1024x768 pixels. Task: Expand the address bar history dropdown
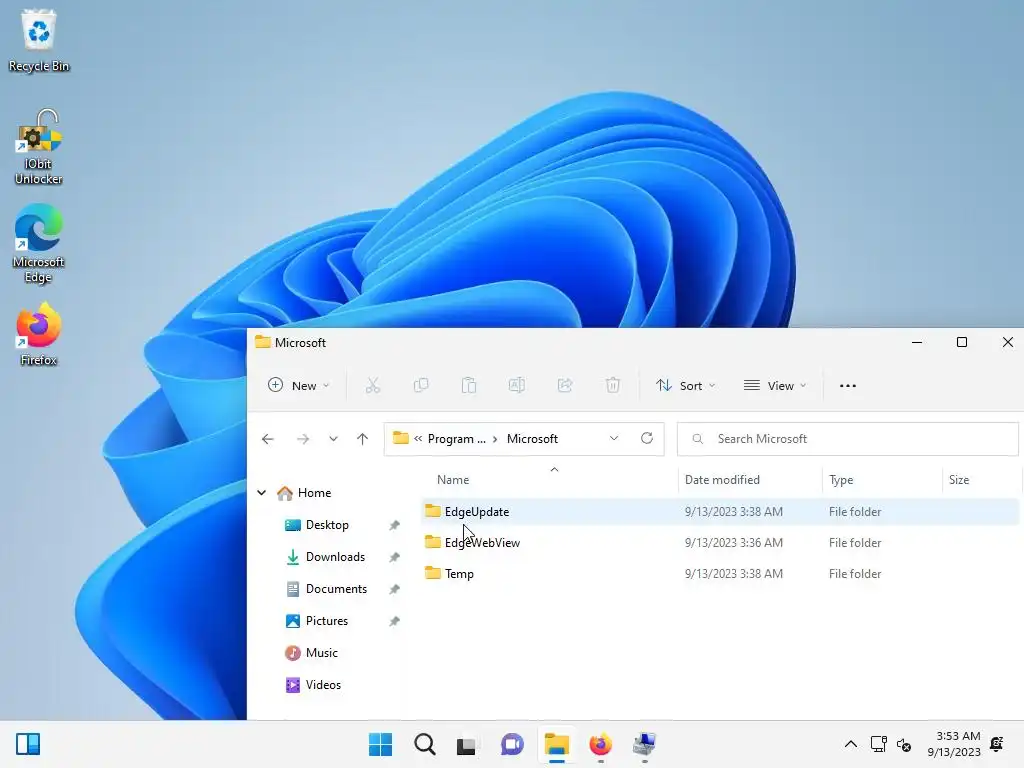614,438
